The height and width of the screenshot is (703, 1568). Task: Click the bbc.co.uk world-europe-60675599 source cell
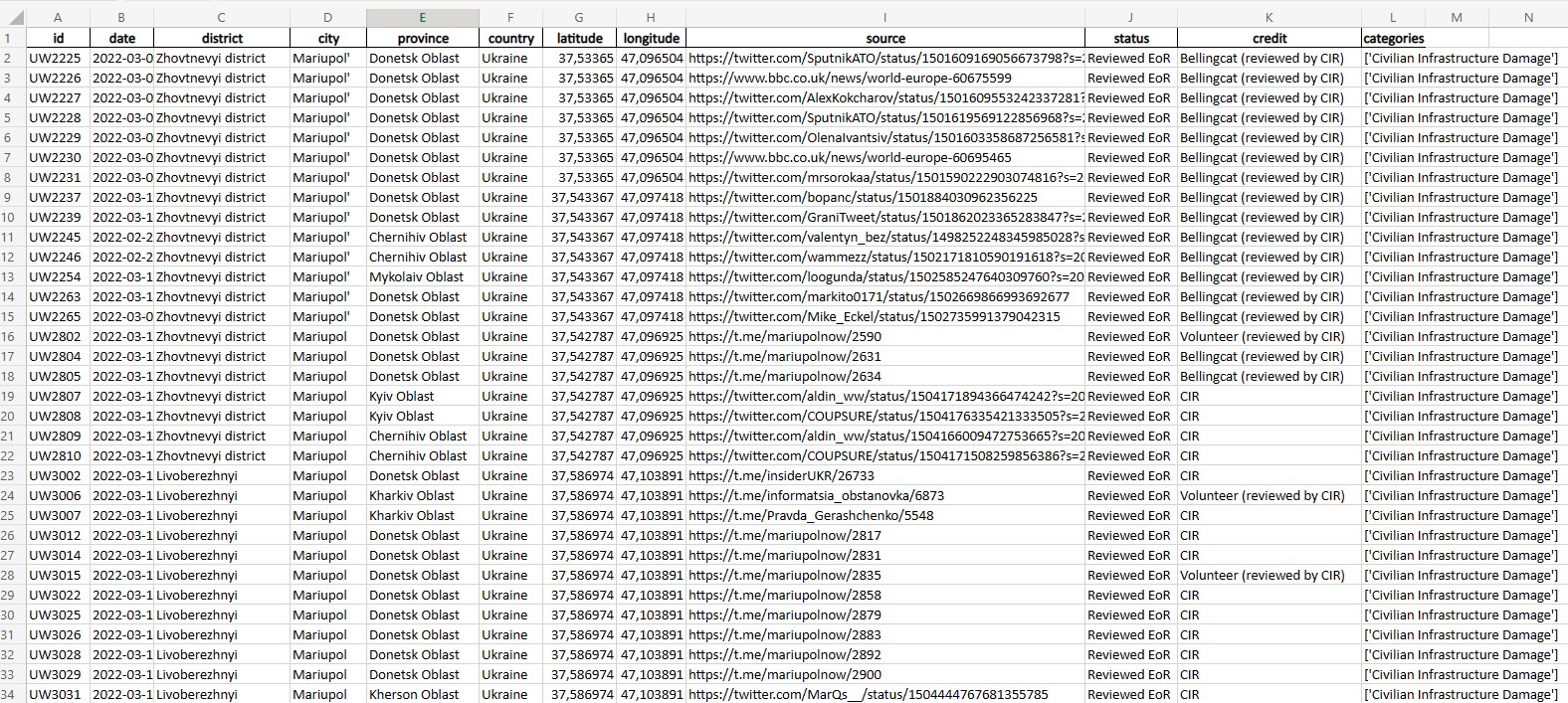tap(885, 78)
